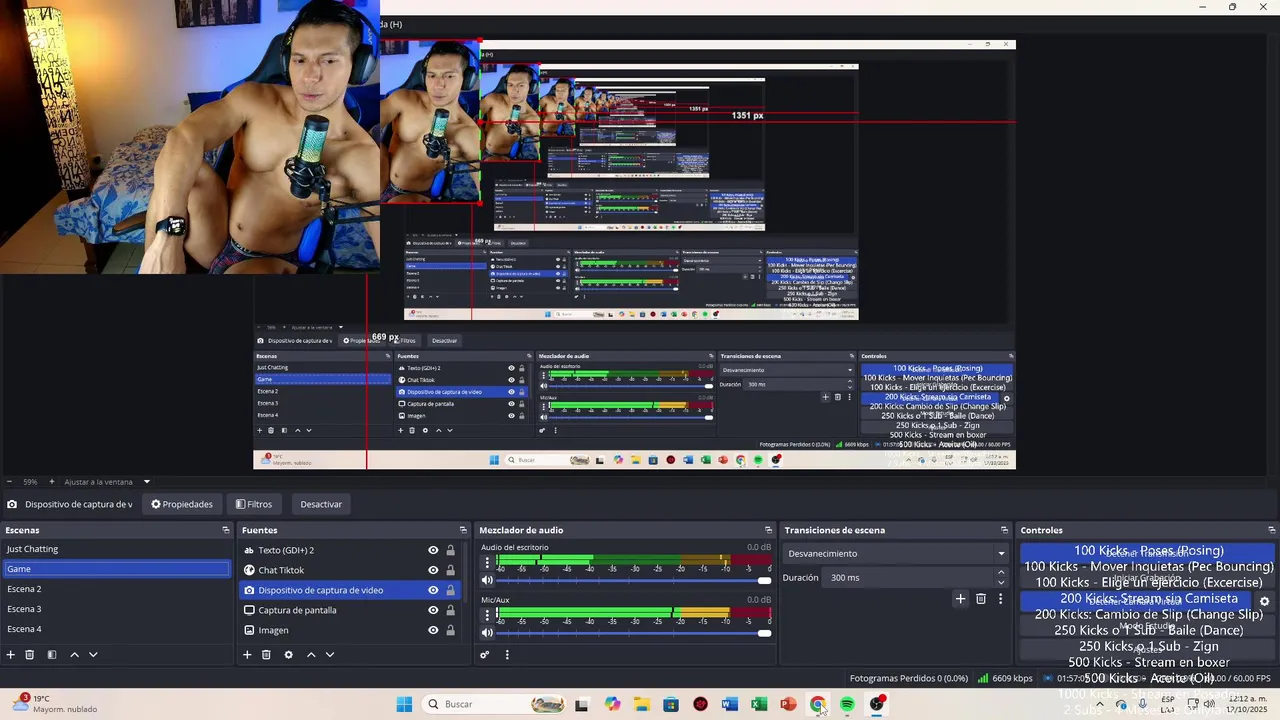Open virtual camera settings gear in Controles
Screen dimensions: 1280x720
(1264, 602)
